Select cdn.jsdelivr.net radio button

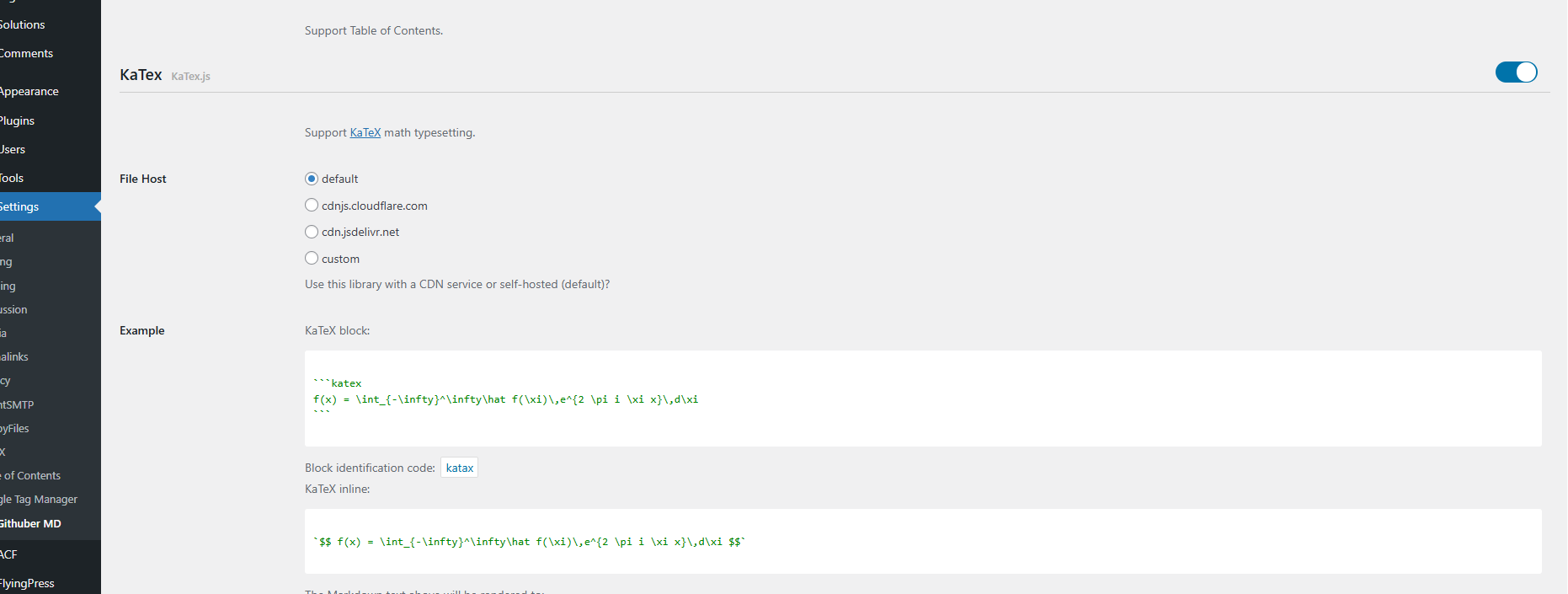pyautogui.click(x=312, y=232)
